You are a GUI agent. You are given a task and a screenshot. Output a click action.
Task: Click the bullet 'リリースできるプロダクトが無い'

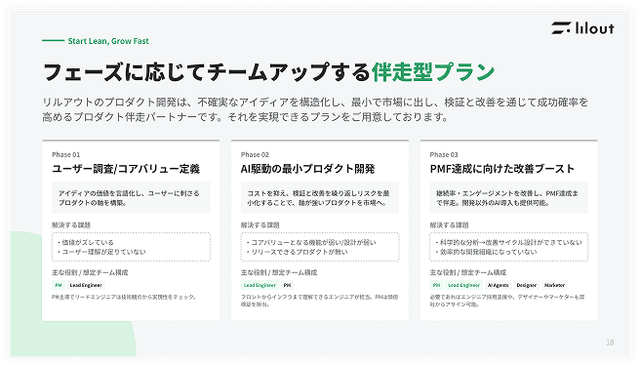[x=297, y=252]
